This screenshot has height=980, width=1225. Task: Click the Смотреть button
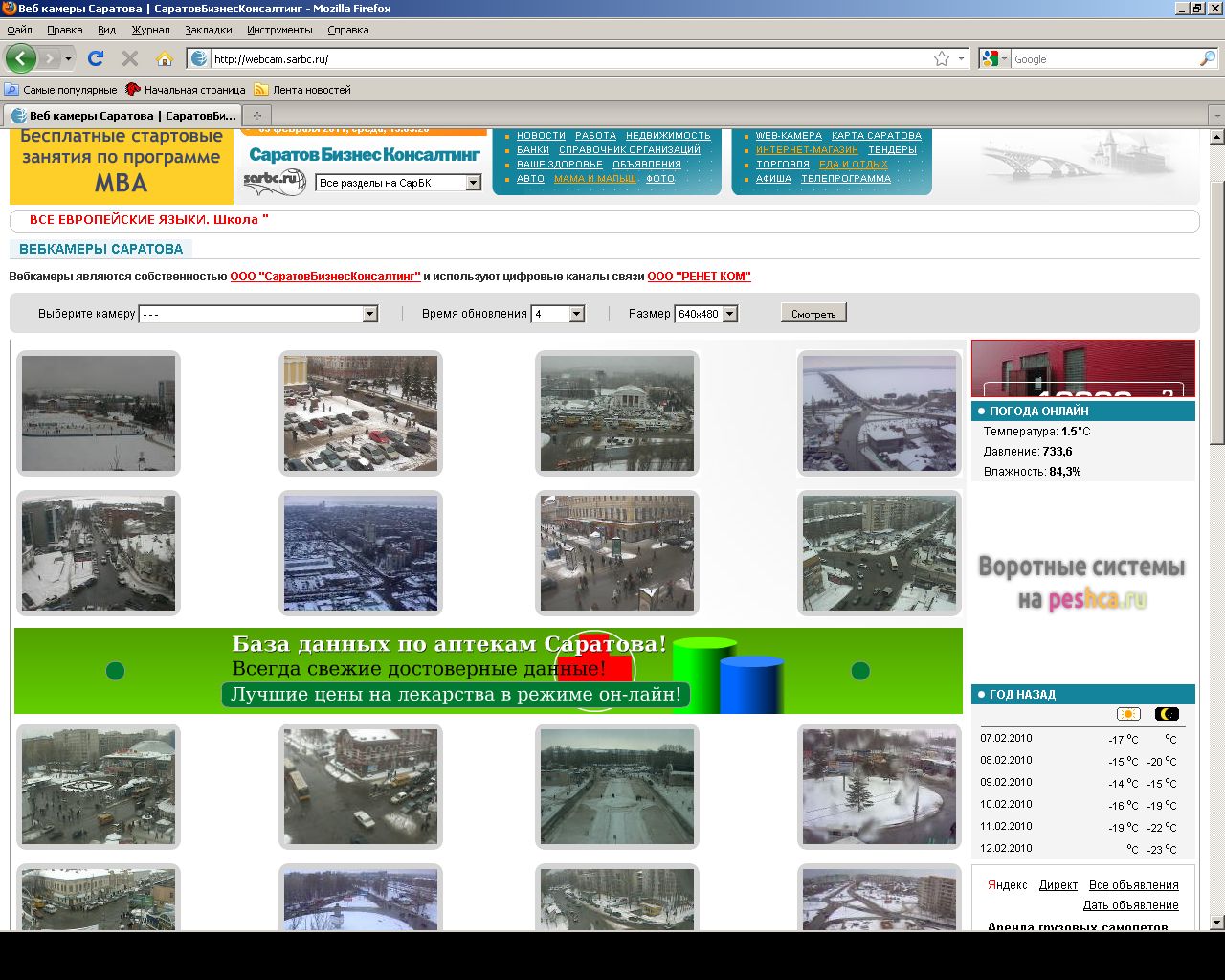813,314
